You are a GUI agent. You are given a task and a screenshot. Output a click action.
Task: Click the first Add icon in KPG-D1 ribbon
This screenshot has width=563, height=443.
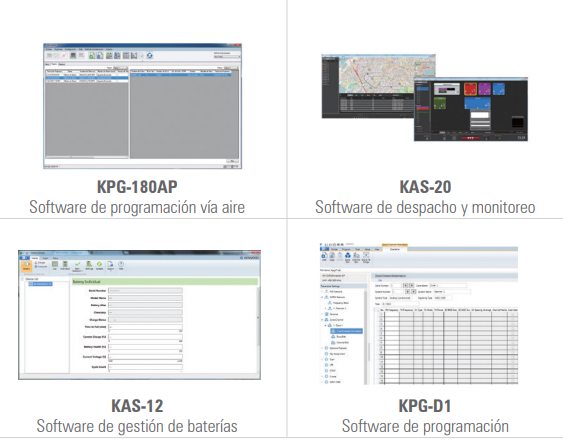[324, 256]
